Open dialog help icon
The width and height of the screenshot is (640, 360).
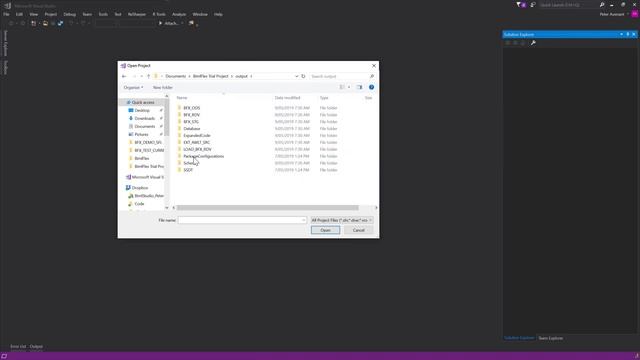point(371,87)
